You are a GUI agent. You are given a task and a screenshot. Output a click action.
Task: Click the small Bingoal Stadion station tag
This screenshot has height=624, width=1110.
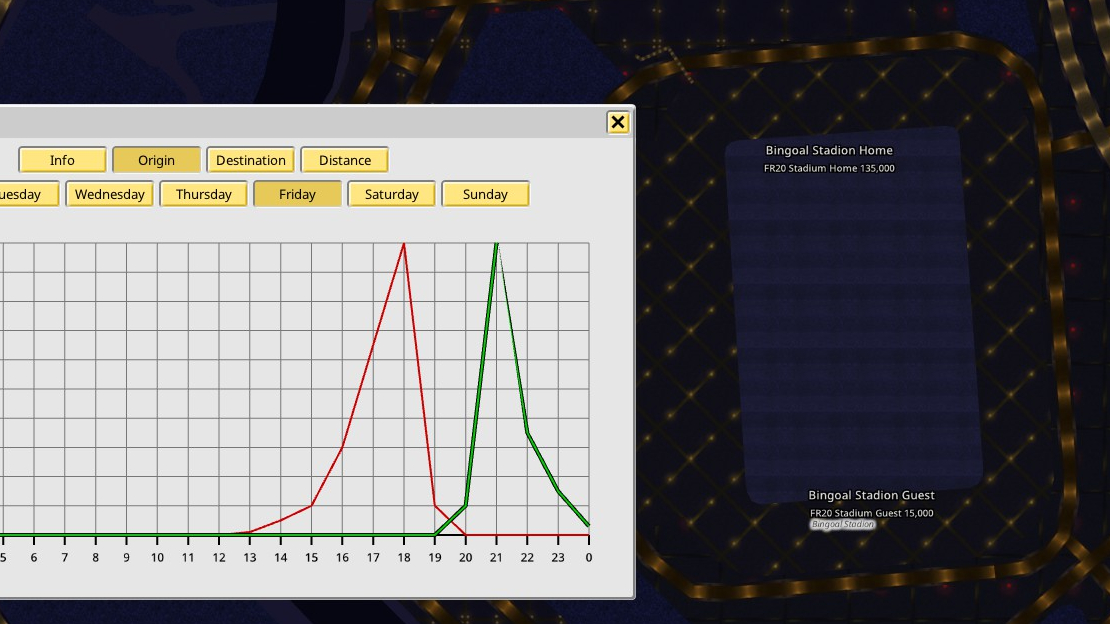coord(842,524)
